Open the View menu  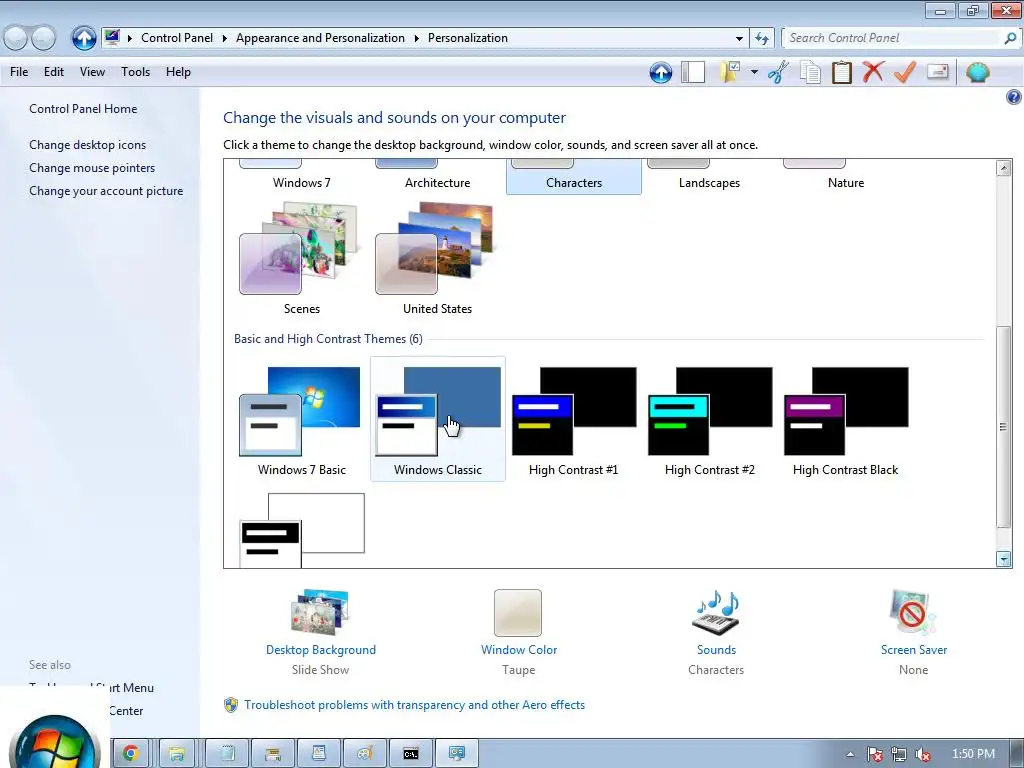click(x=92, y=72)
